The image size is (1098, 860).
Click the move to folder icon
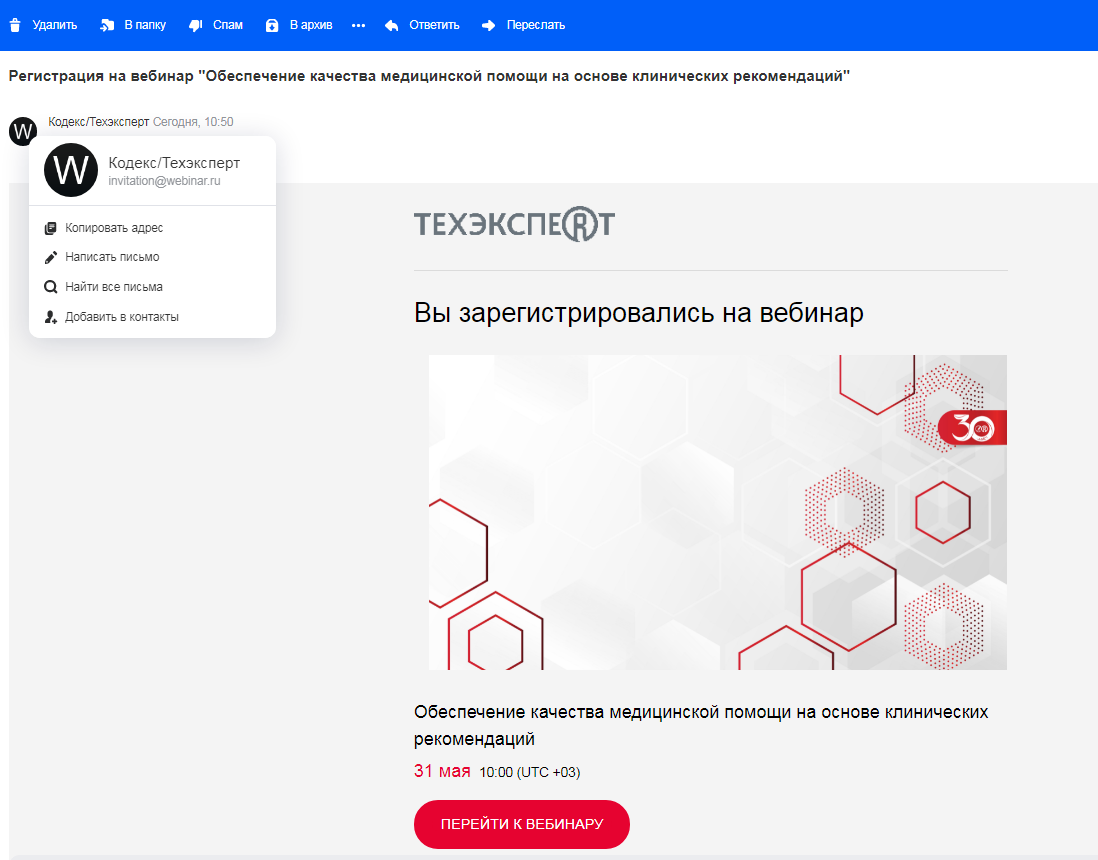coord(107,25)
